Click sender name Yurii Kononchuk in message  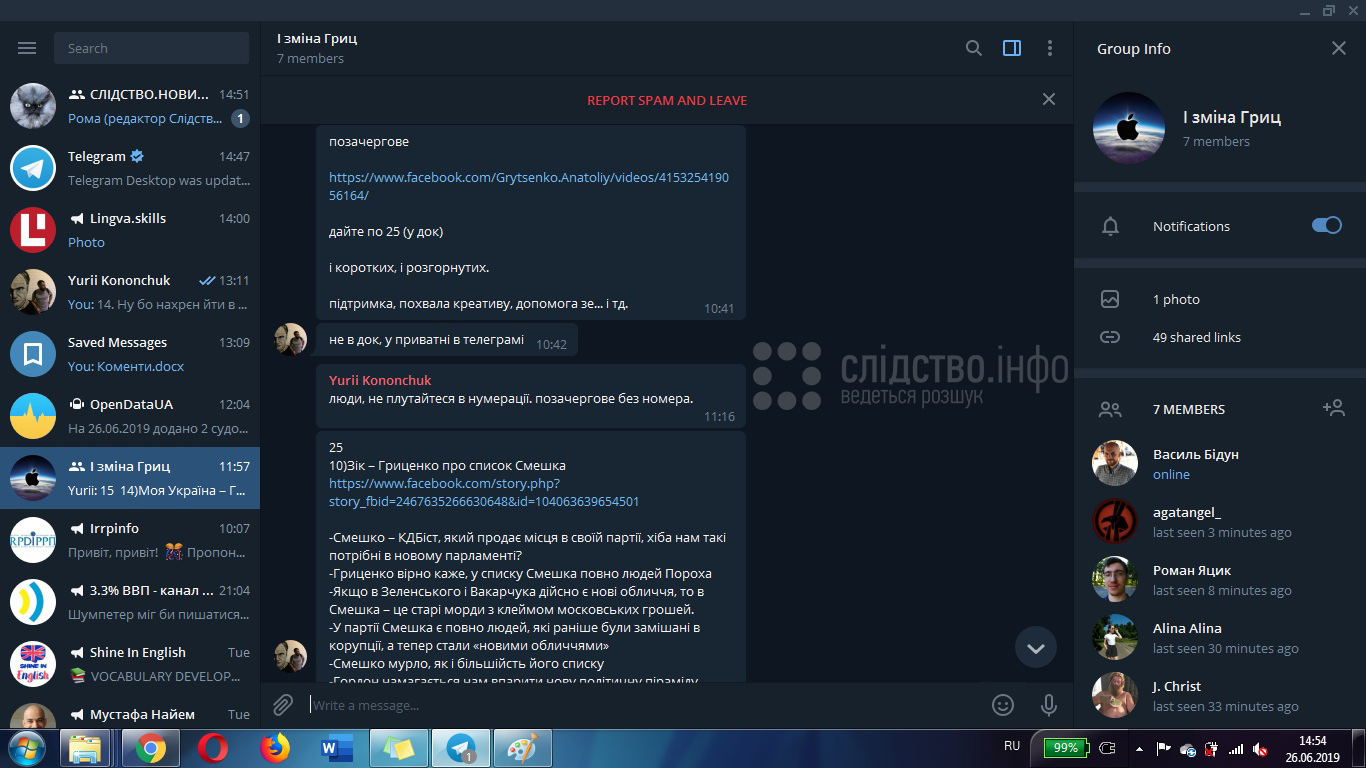[380, 380]
